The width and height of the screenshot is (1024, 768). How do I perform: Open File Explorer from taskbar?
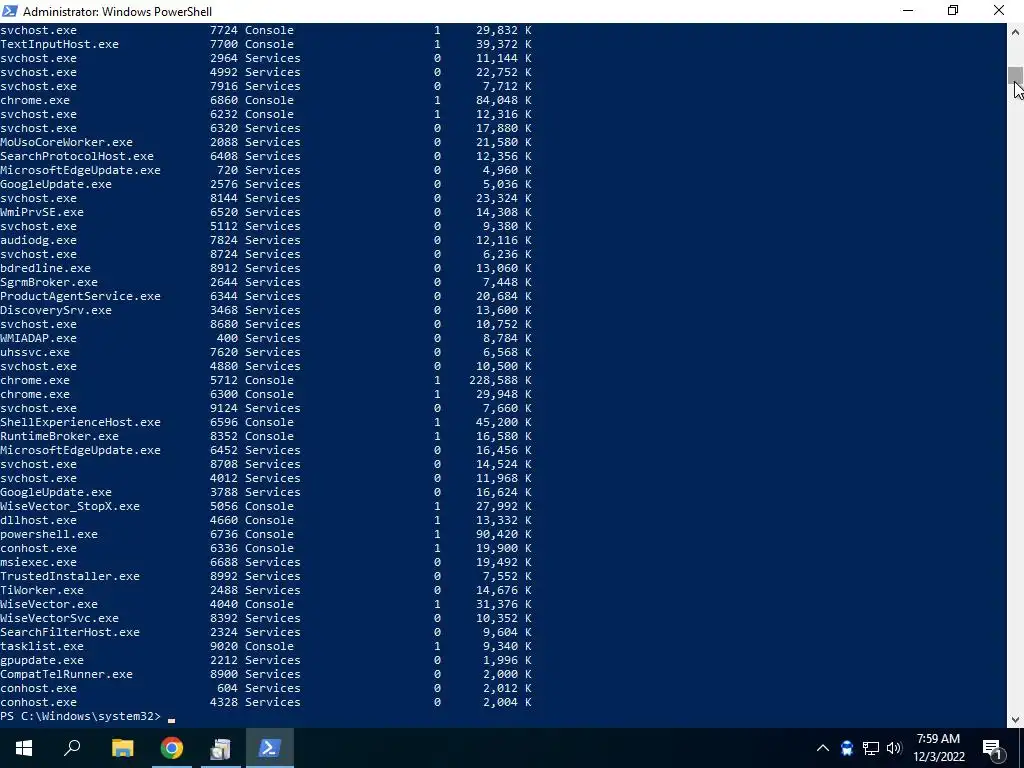[122, 748]
